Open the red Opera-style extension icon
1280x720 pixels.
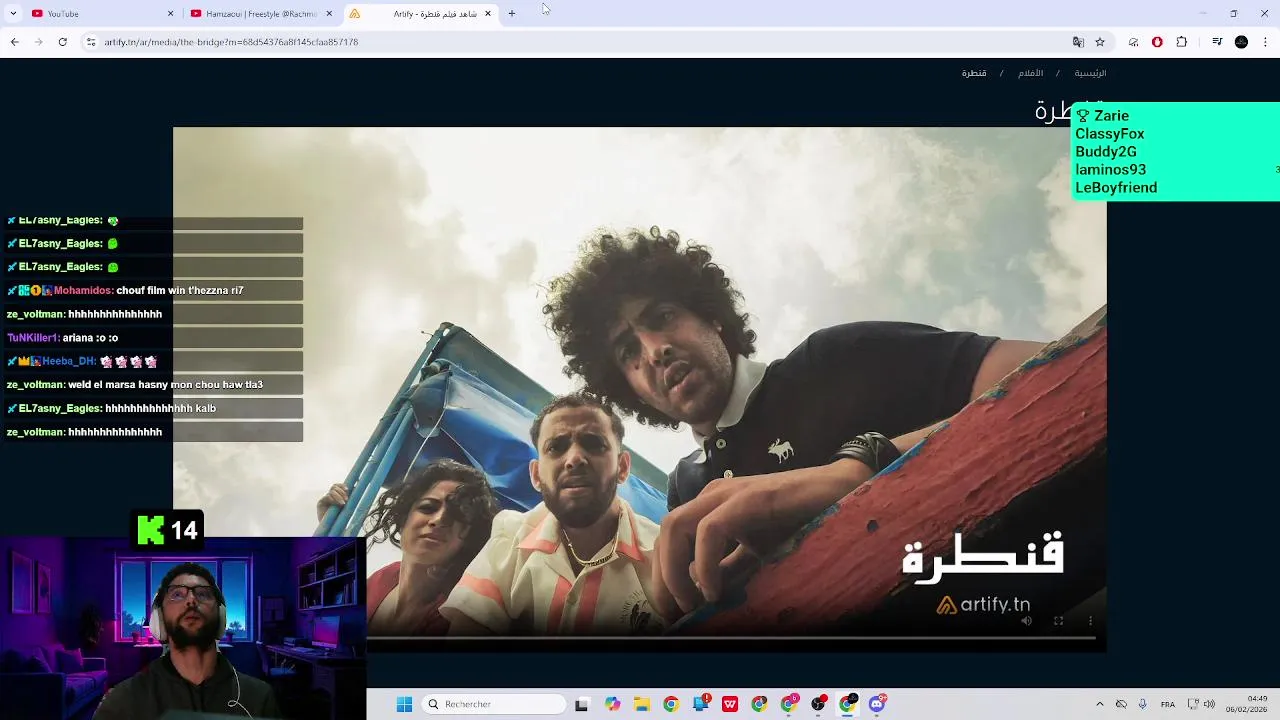tap(1157, 42)
